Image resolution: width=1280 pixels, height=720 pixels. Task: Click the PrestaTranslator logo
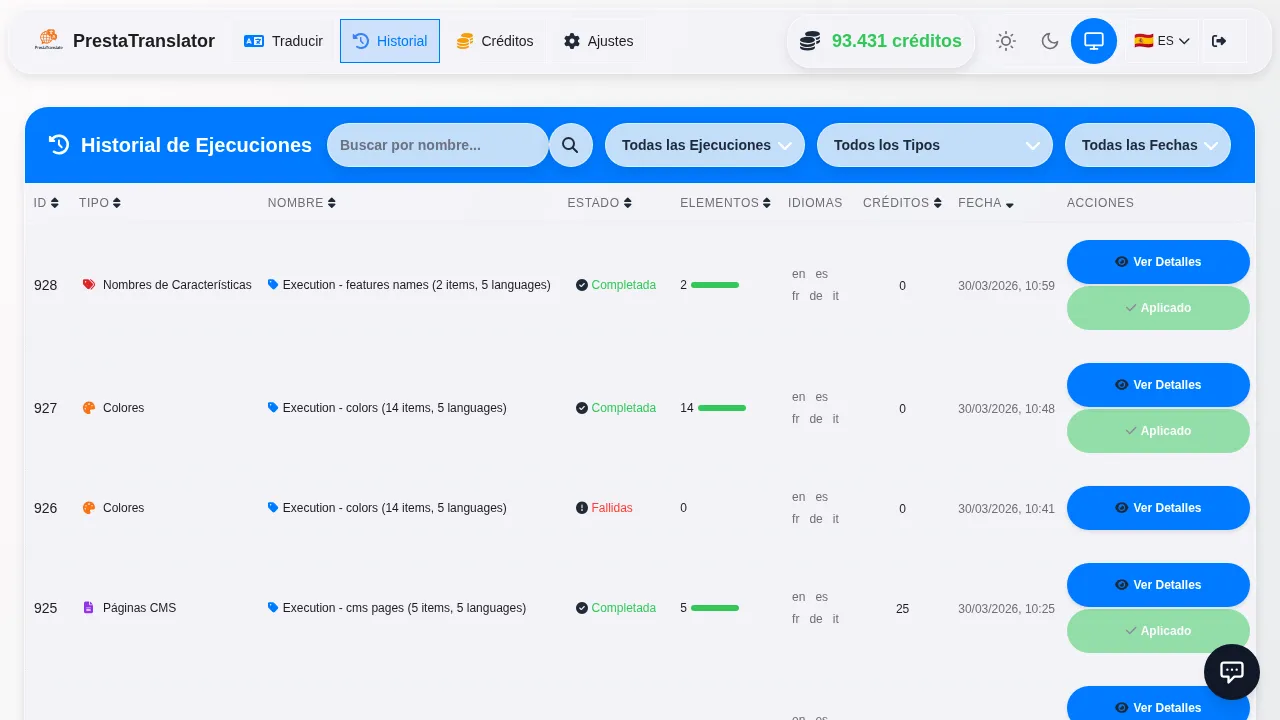49,41
